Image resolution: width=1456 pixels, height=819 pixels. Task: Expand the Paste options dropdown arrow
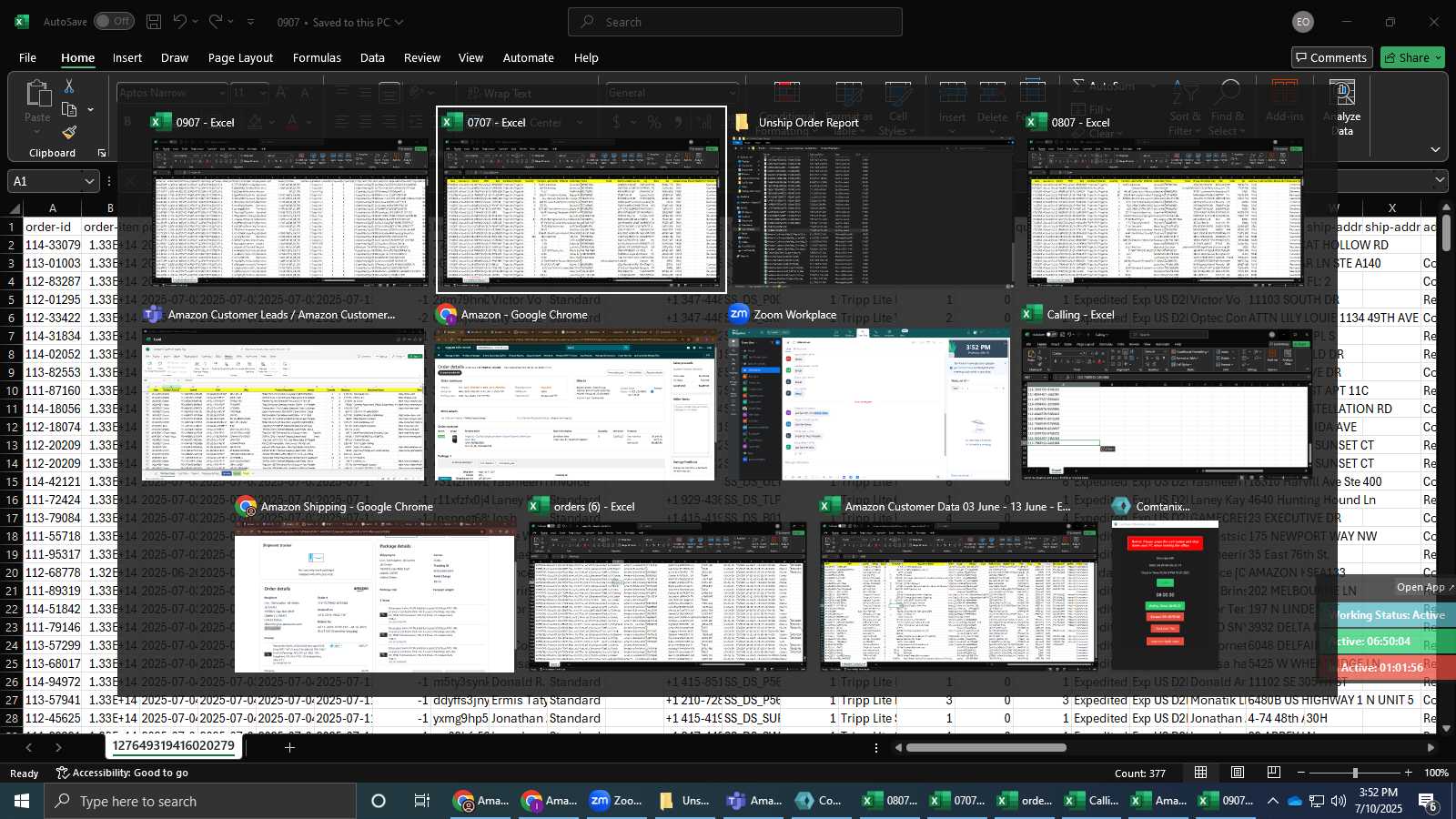tap(37, 132)
